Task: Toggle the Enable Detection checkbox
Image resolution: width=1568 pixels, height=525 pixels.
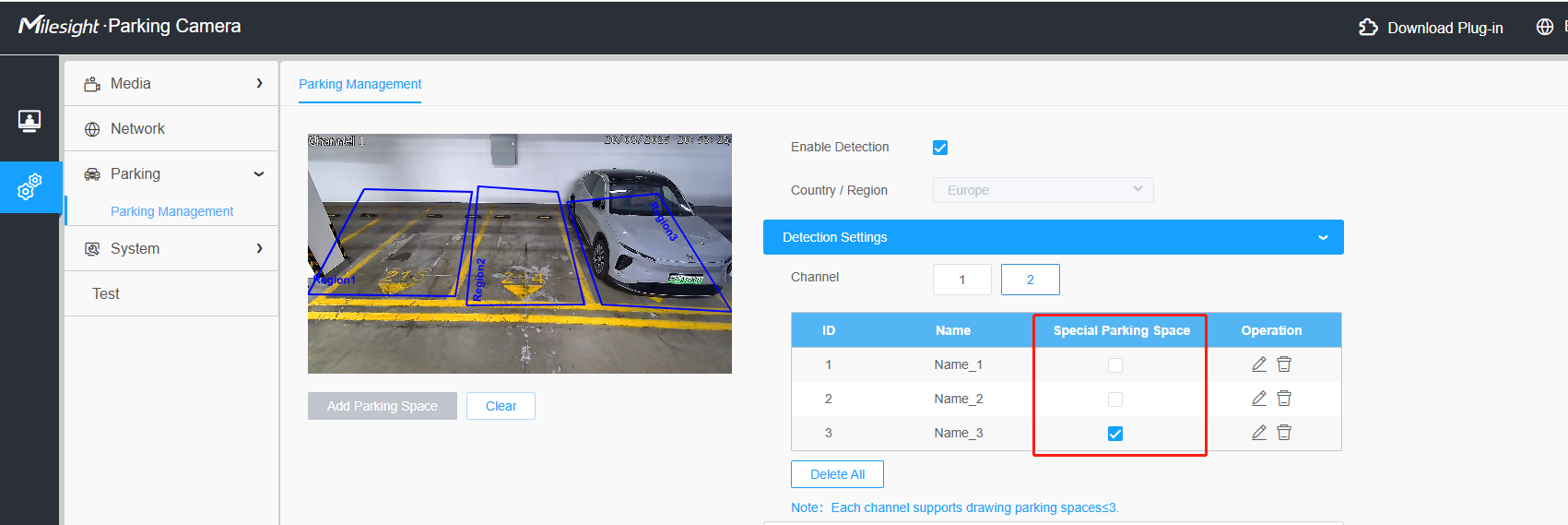Action: (x=940, y=148)
